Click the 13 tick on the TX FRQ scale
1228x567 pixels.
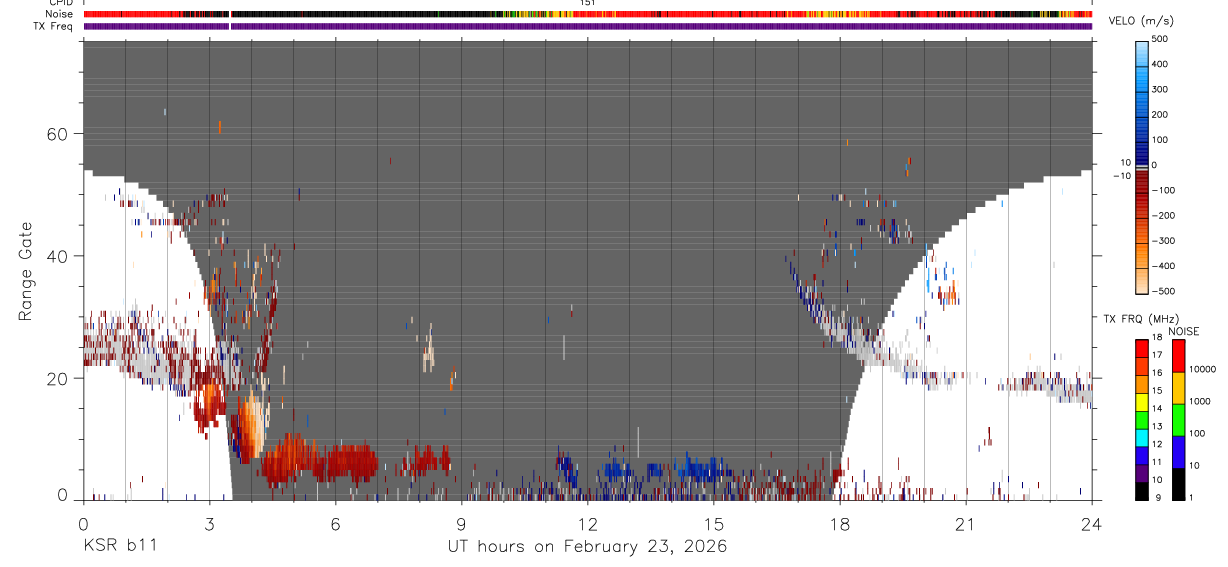coord(1156,426)
